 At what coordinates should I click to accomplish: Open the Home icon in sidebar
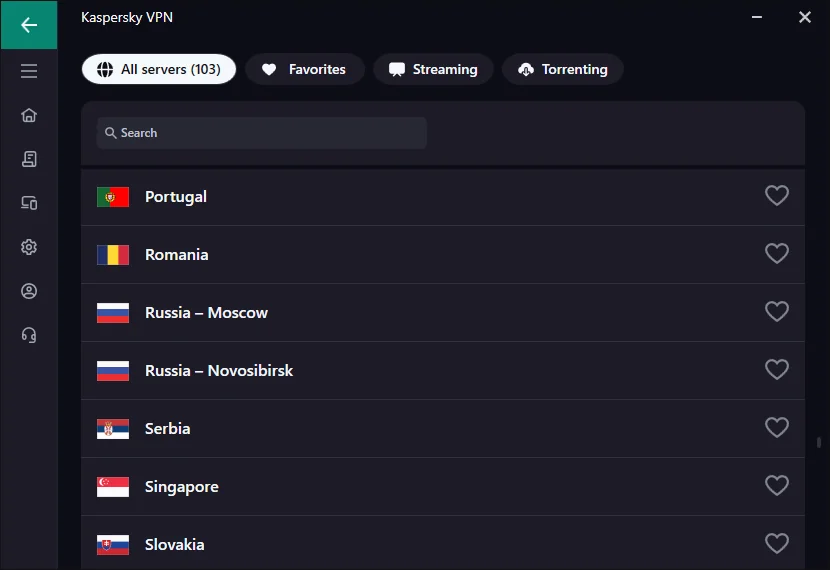[x=29, y=115]
